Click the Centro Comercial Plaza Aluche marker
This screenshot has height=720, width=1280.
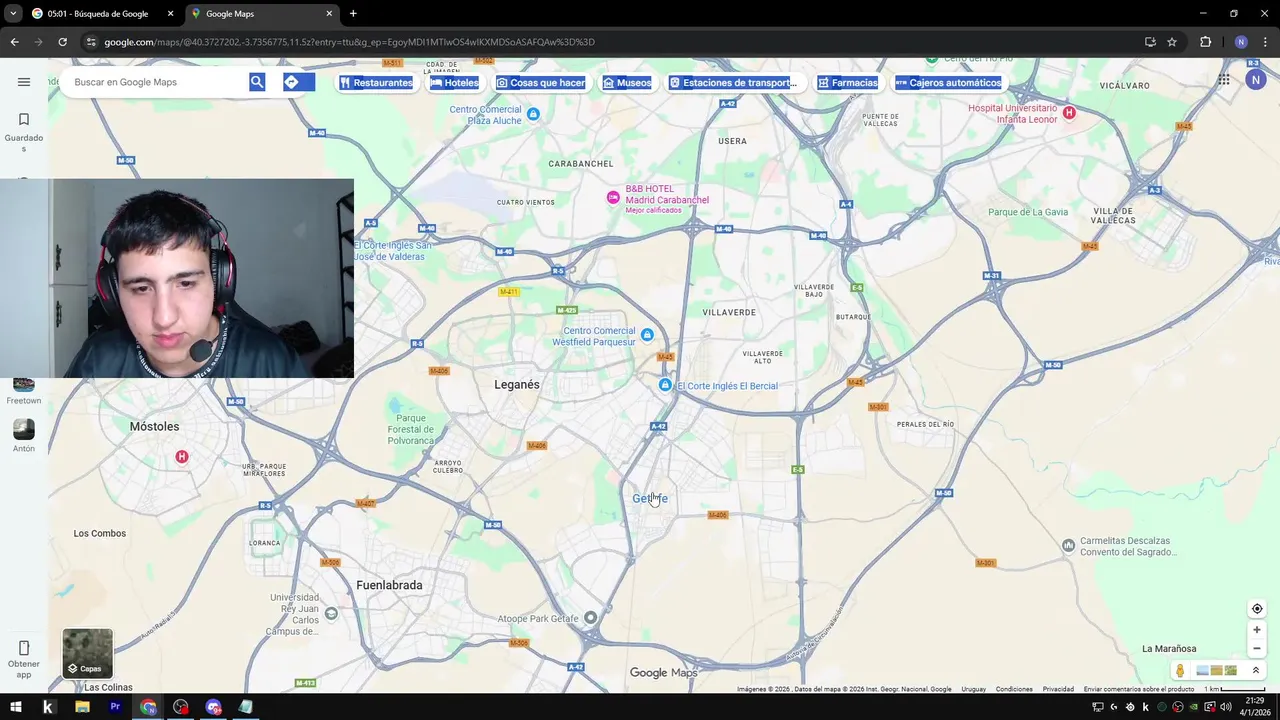tap(533, 114)
